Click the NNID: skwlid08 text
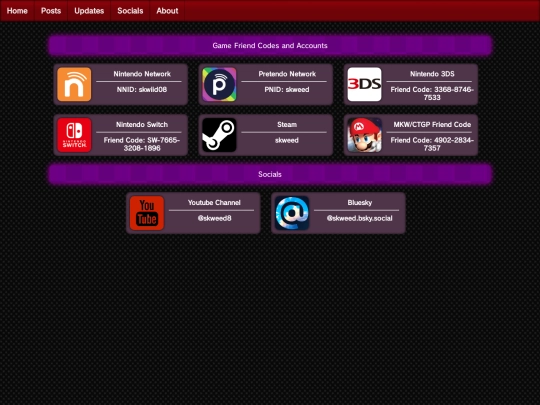540x405 pixels. coord(142,90)
